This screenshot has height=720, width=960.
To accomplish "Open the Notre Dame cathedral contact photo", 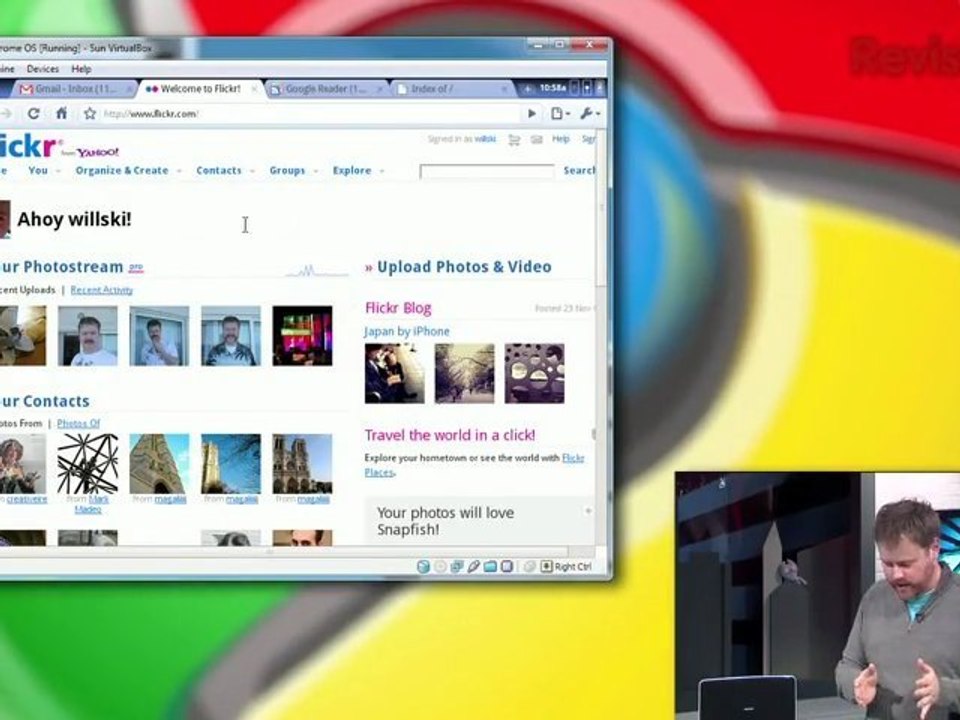I will click(x=302, y=463).
